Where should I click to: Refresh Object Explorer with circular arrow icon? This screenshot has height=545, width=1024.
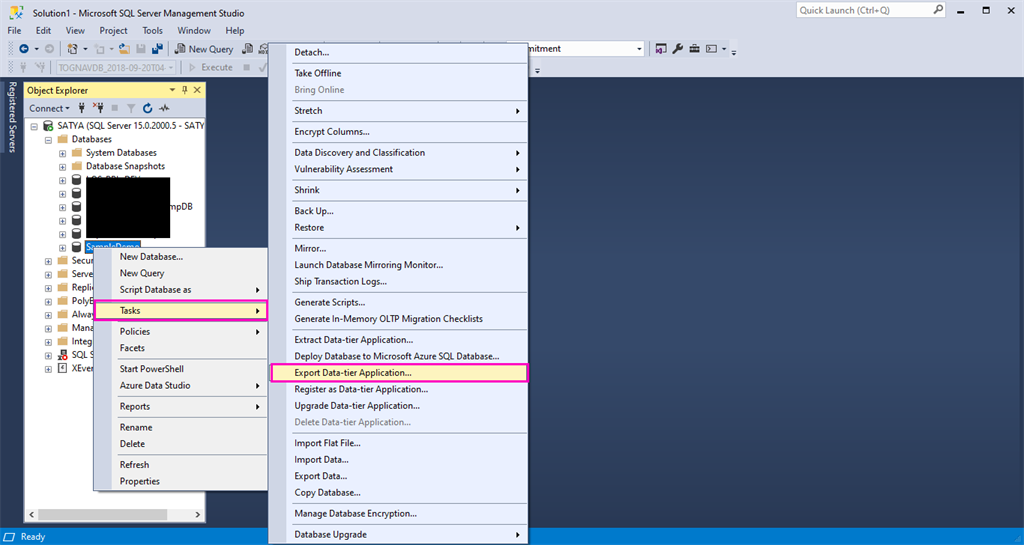point(148,108)
